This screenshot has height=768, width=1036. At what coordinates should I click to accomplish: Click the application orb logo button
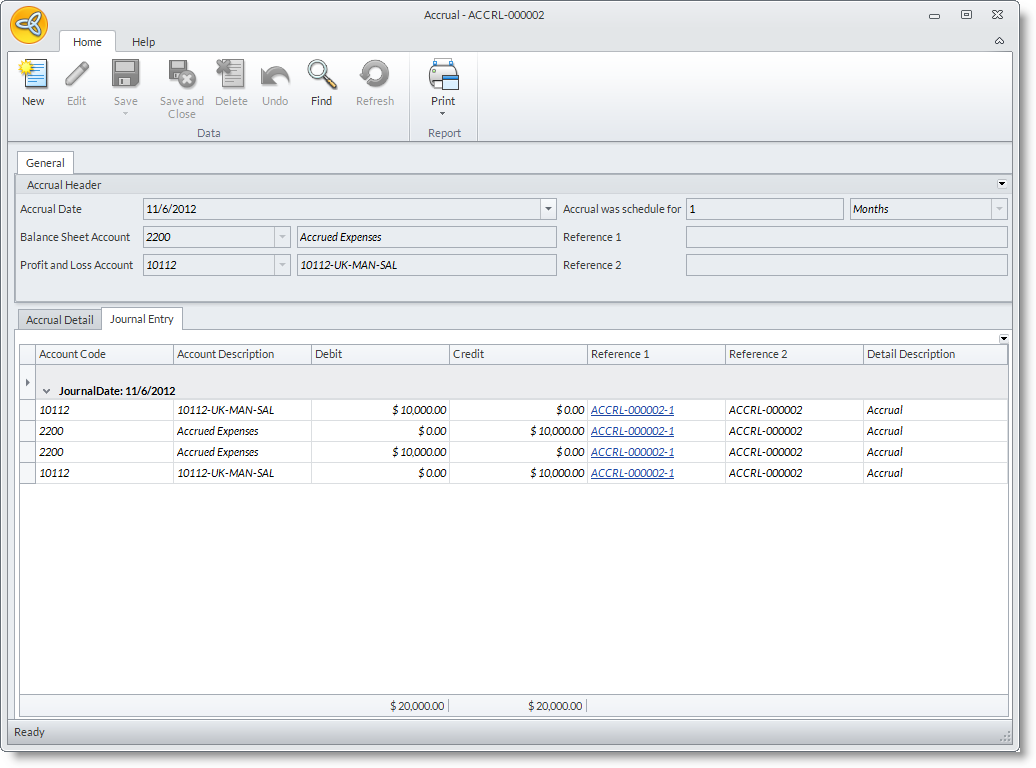29,25
